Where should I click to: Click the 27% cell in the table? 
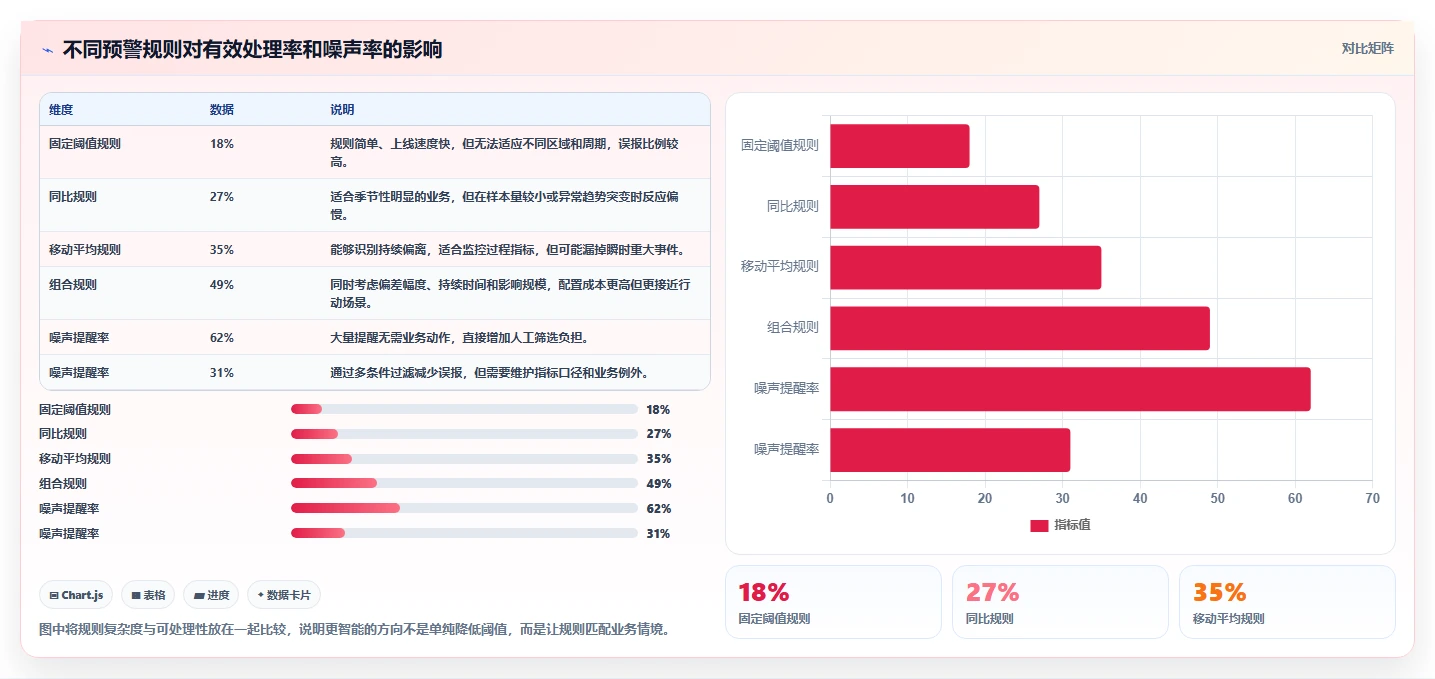tap(222, 197)
